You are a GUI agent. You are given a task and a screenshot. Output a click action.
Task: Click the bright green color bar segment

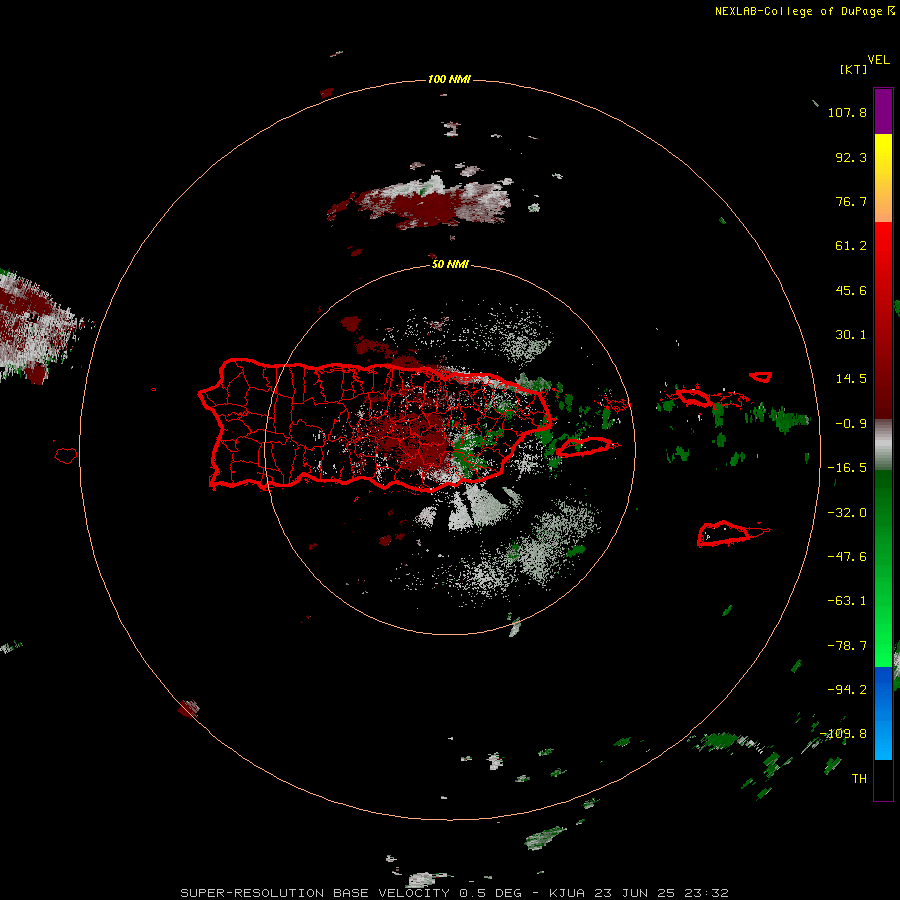(x=883, y=568)
